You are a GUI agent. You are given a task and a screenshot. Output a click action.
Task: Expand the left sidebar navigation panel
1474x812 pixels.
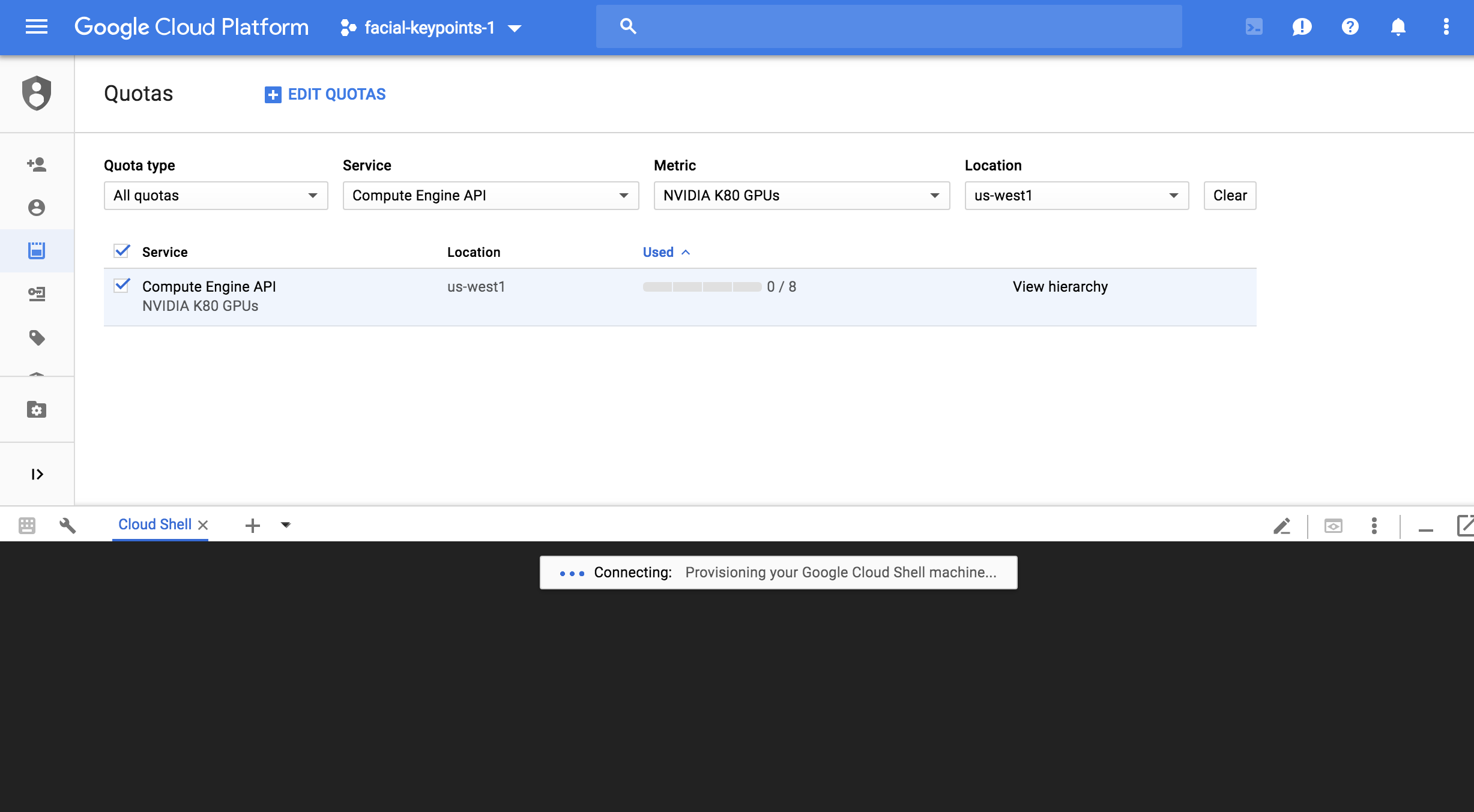[x=37, y=474]
